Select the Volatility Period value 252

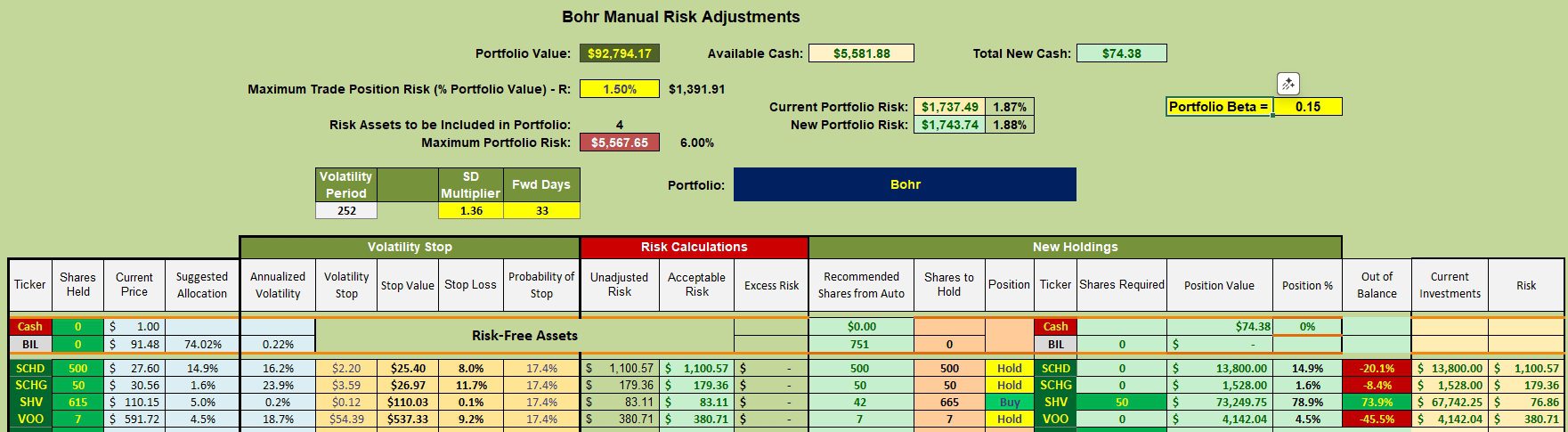coord(346,211)
